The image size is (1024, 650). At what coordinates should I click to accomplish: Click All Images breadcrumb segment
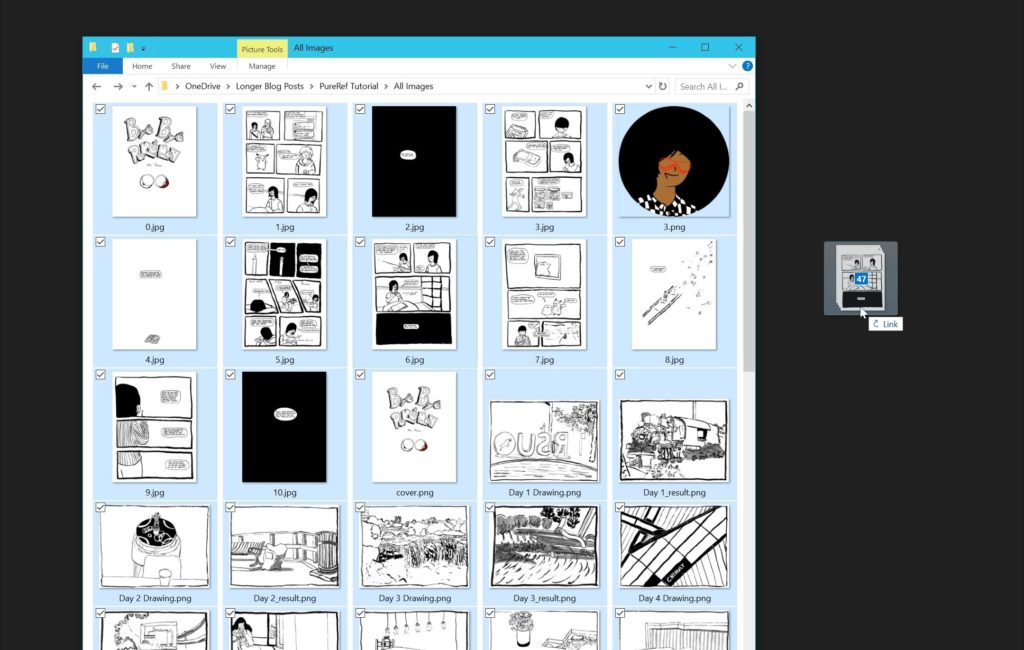point(413,86)
